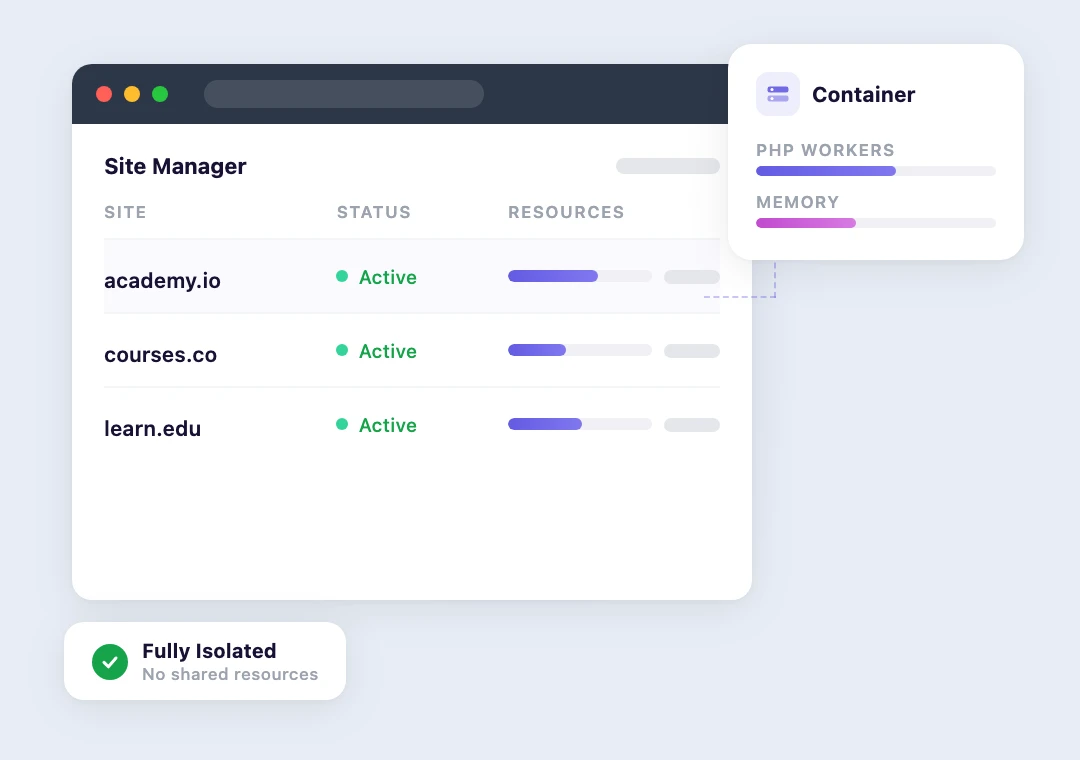Click the Container panel icon
This screenshot has width=1080, height=760.
[778, 94]
